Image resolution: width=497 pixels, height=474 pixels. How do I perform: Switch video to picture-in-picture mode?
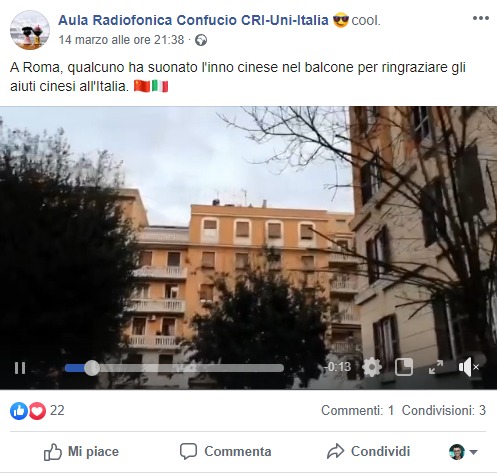pyautogui.click(x=404, y=367)
